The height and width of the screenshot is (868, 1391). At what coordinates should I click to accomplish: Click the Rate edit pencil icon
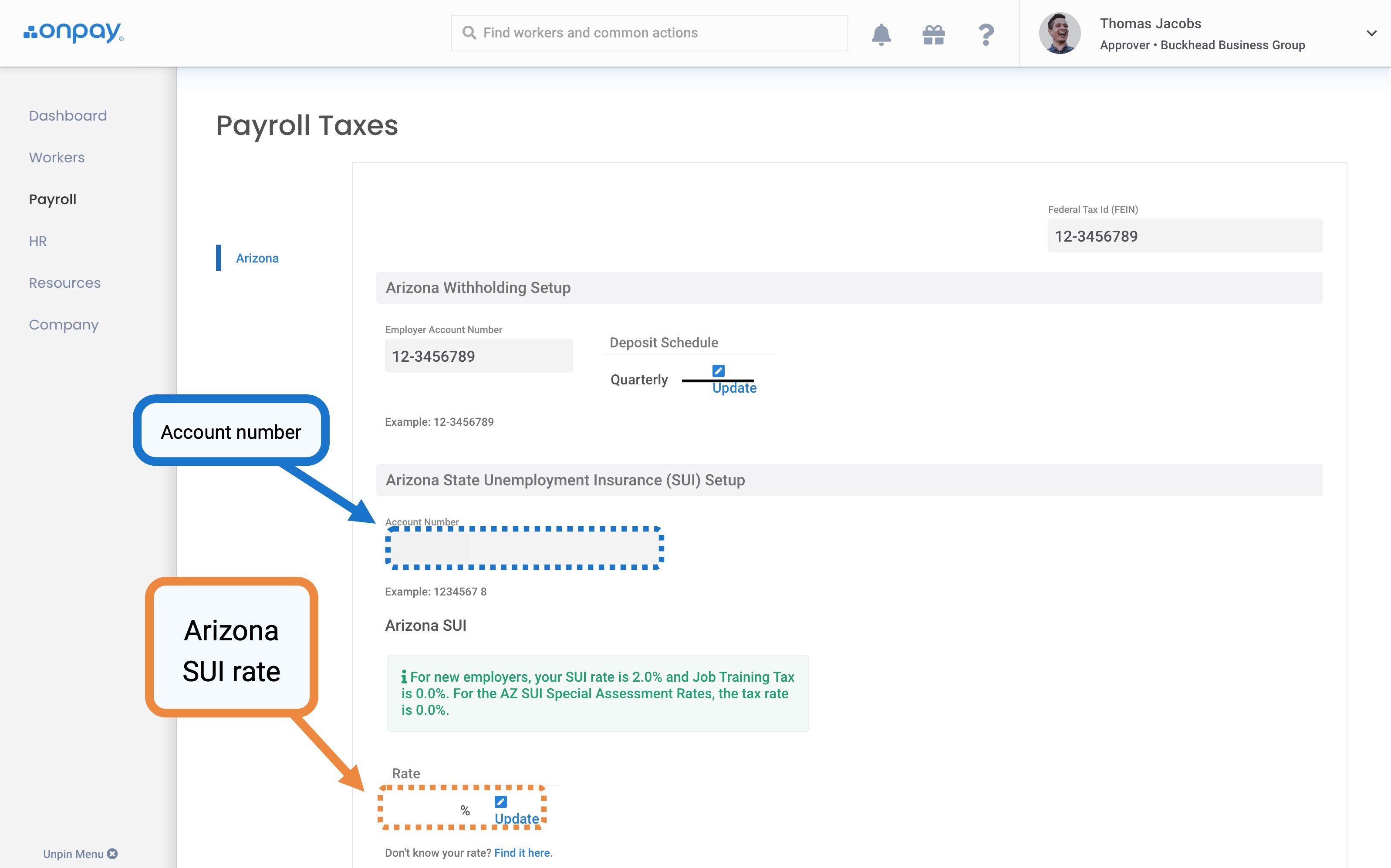(x=500, y=801)
